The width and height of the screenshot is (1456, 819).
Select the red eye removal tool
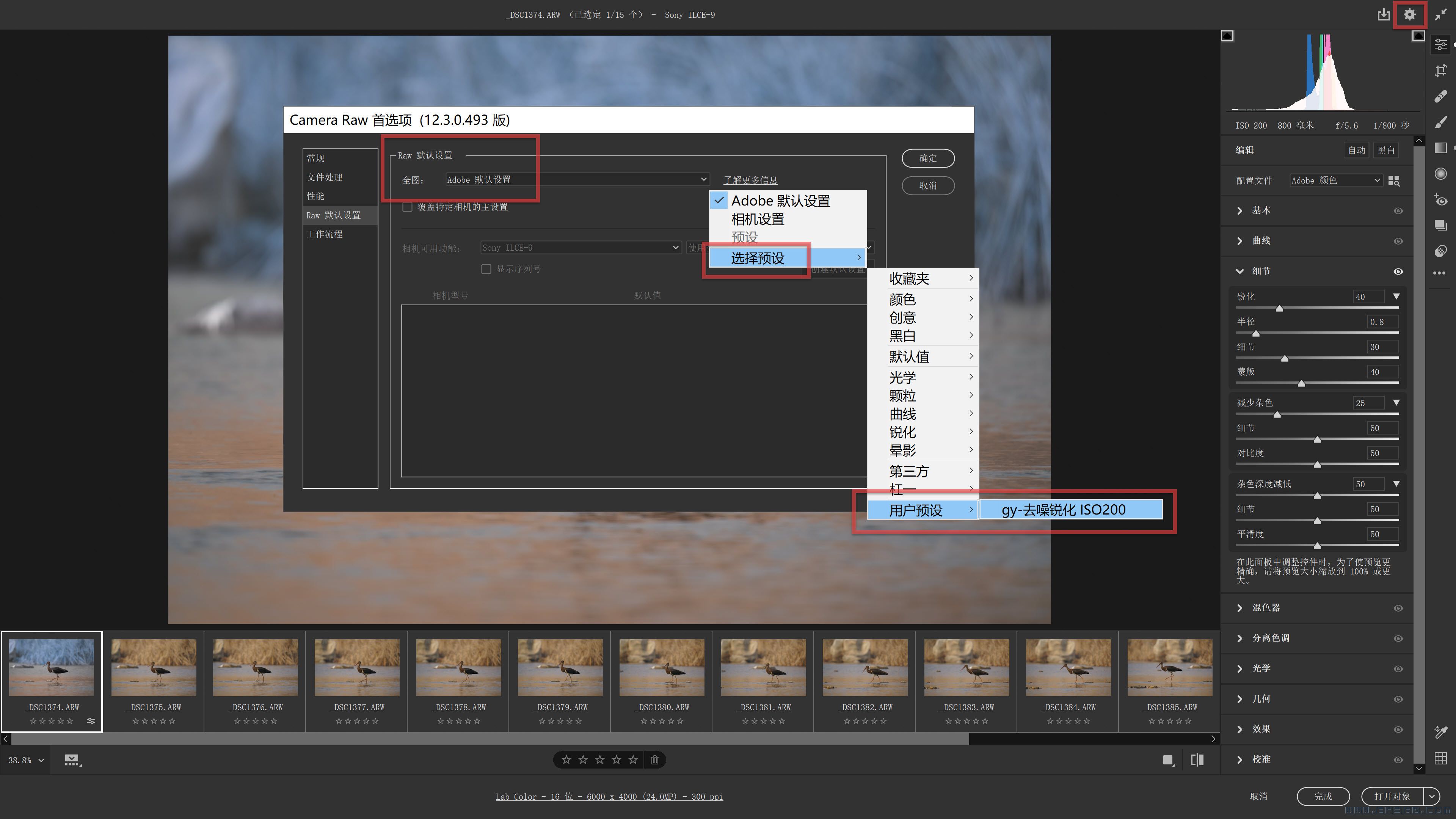(x=1441, y=199)
